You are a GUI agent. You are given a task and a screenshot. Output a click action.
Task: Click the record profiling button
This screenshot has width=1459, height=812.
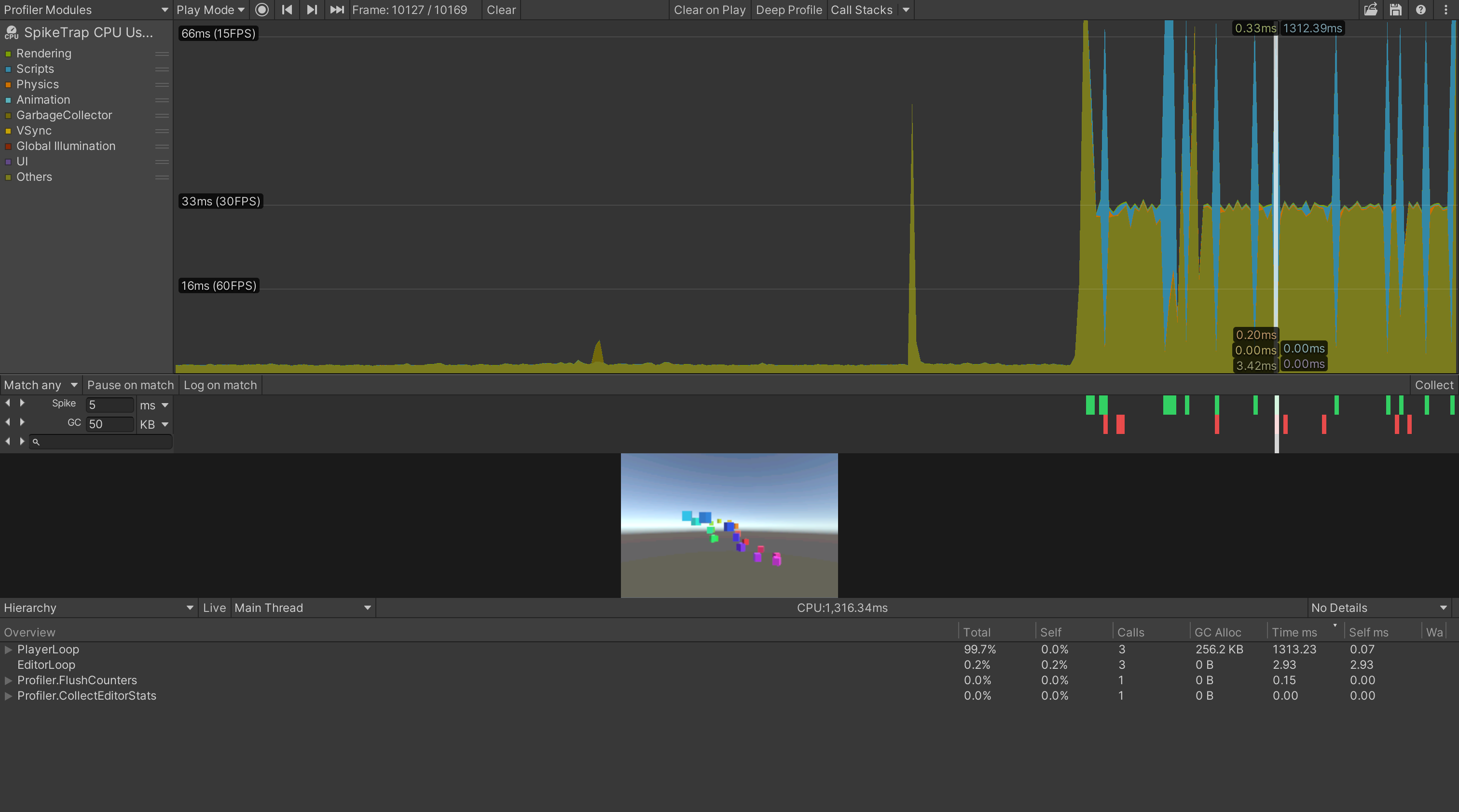(262, 10)
